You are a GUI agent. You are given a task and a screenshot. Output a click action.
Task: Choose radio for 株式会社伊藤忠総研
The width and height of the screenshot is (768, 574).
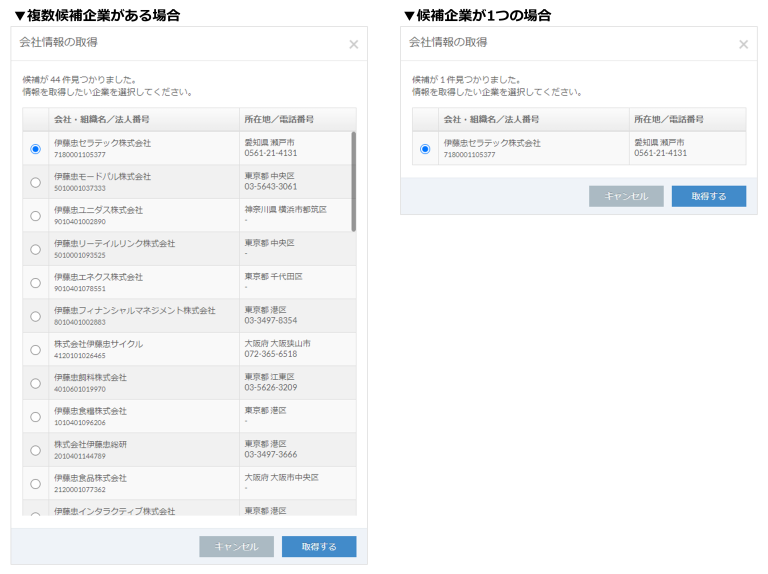35,451
